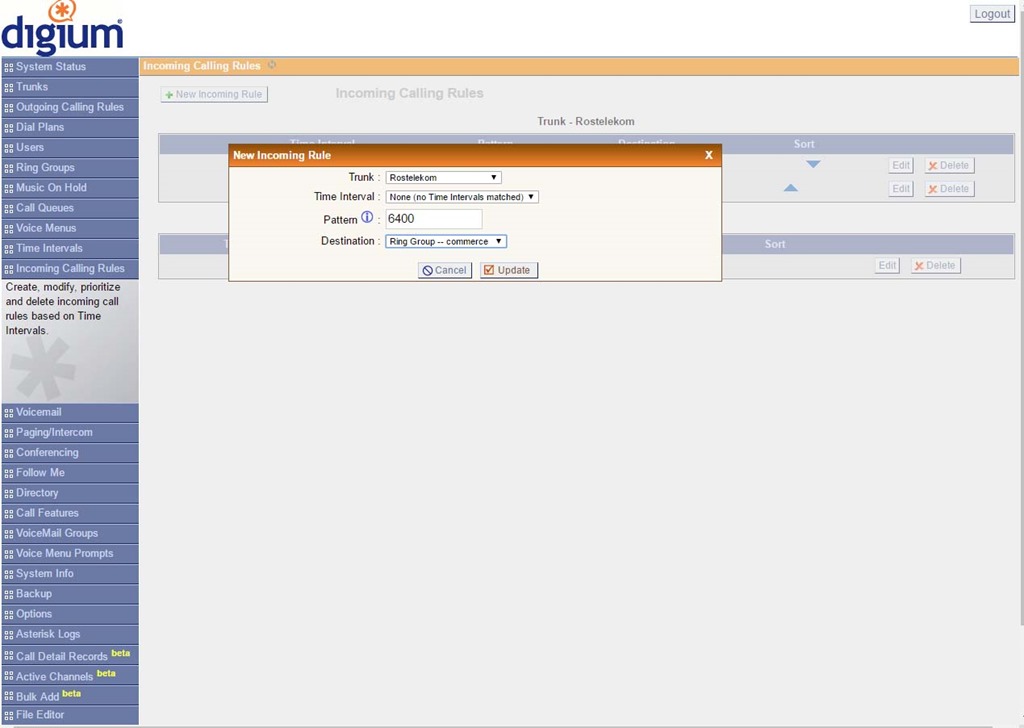Open Voice Menus page

click(70, 229)
